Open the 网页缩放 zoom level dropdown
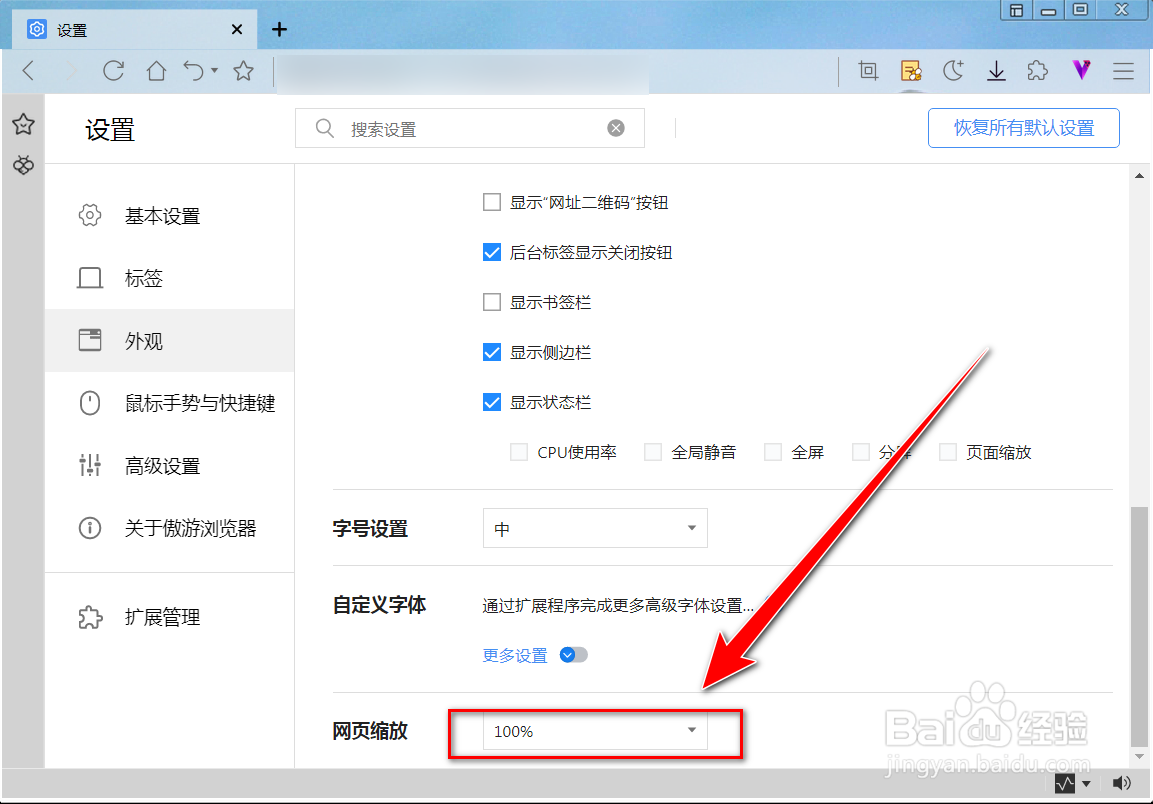 (595, 731)
